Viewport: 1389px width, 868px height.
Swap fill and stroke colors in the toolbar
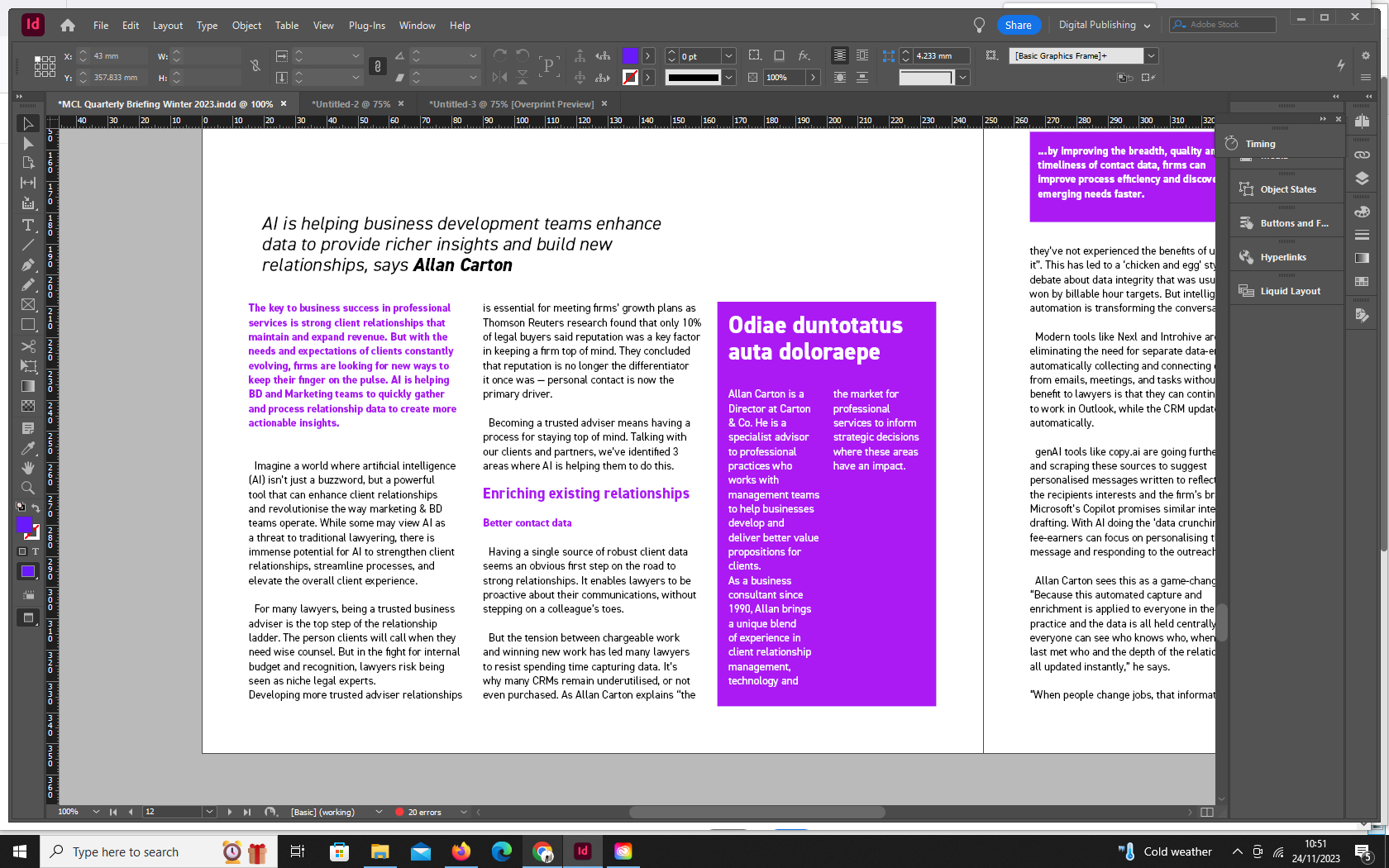(34, 507)
